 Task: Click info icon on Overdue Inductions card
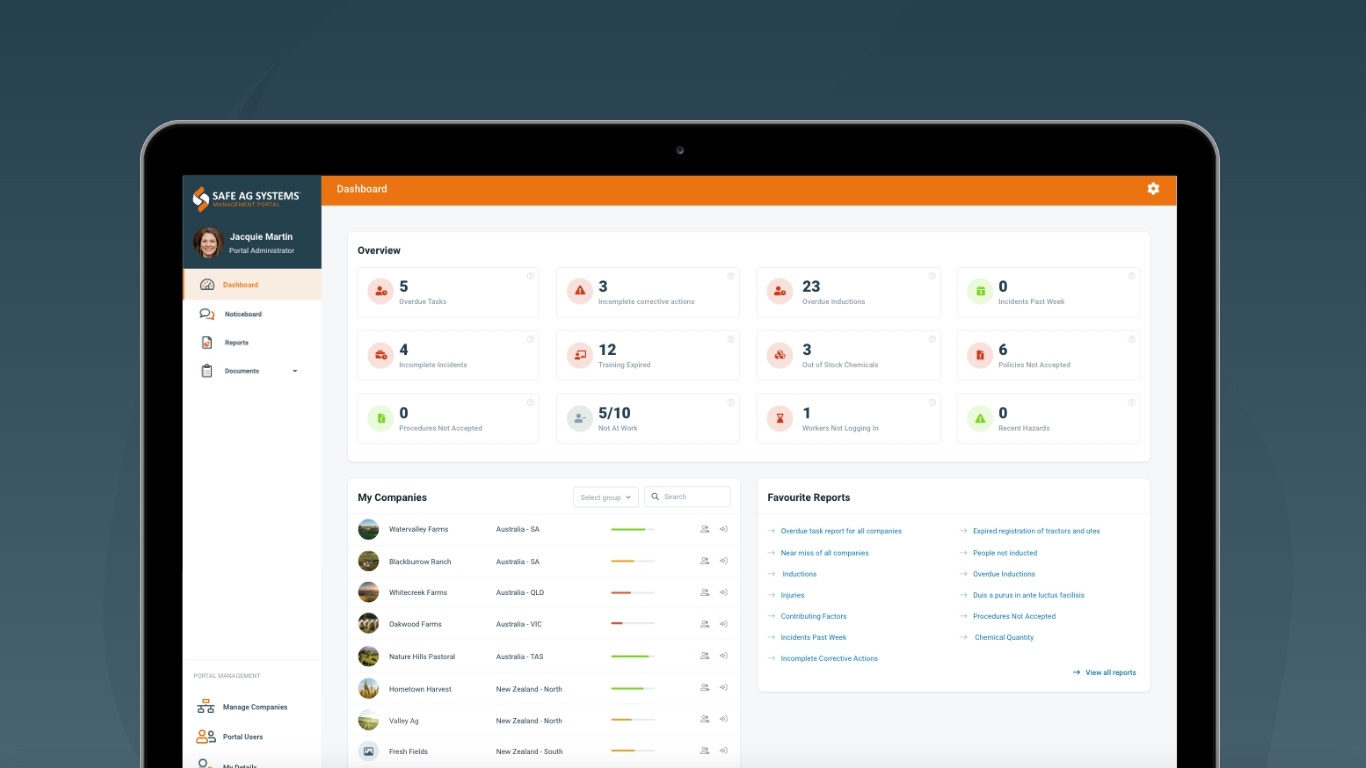click(932, 276)
